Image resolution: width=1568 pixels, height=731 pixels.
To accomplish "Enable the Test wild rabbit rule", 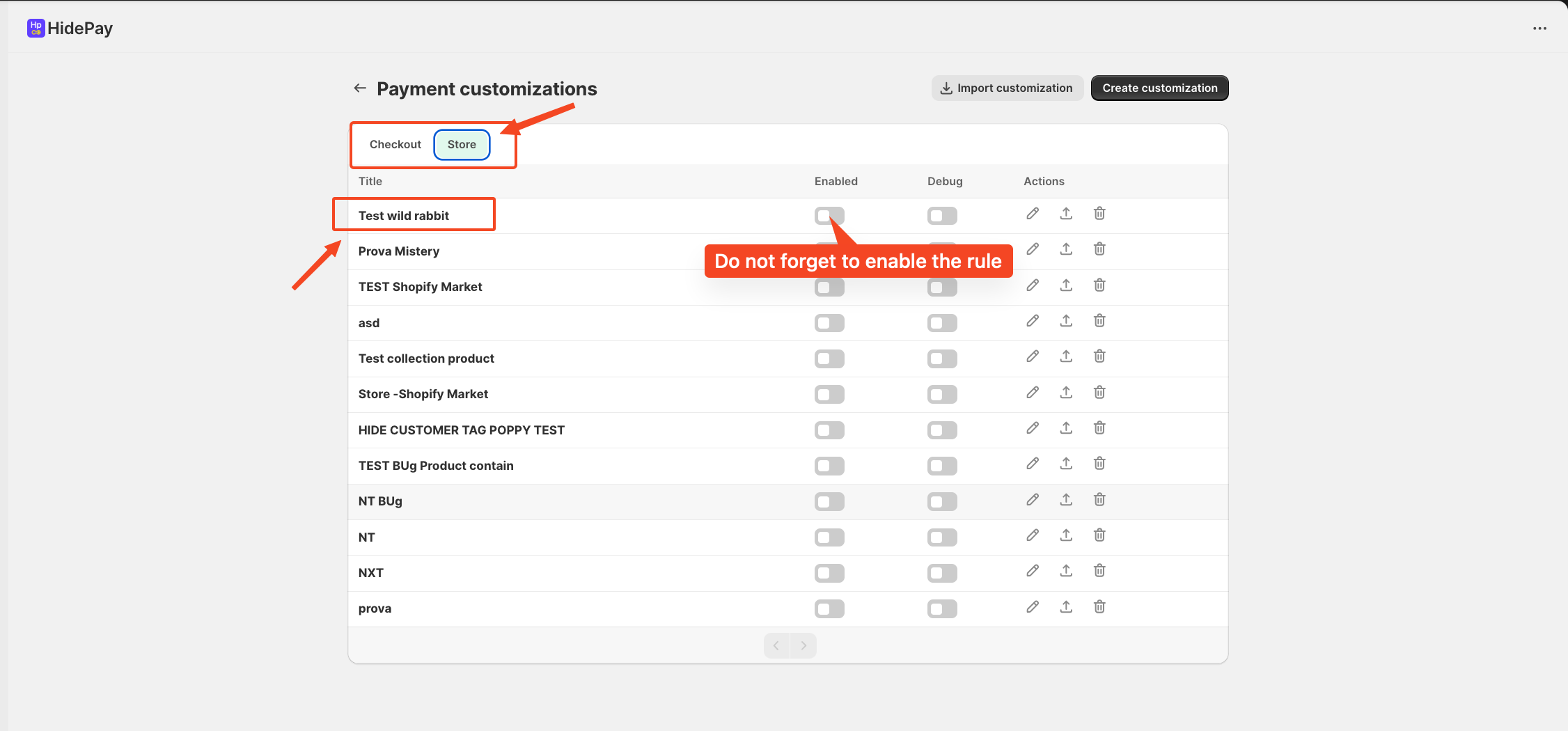I will pos(829,216).
